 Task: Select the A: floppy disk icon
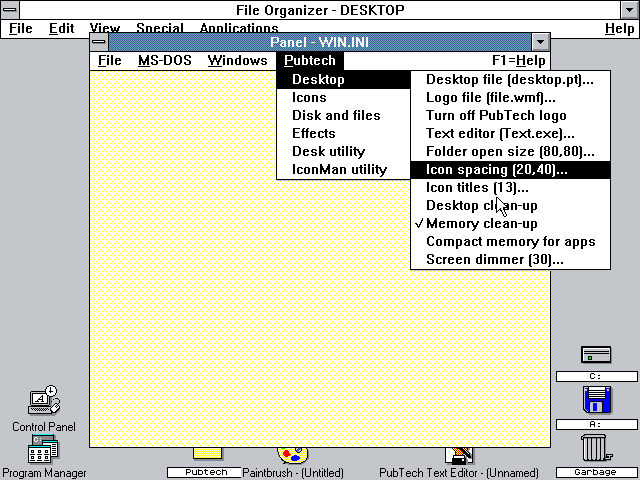pos(597,400)
